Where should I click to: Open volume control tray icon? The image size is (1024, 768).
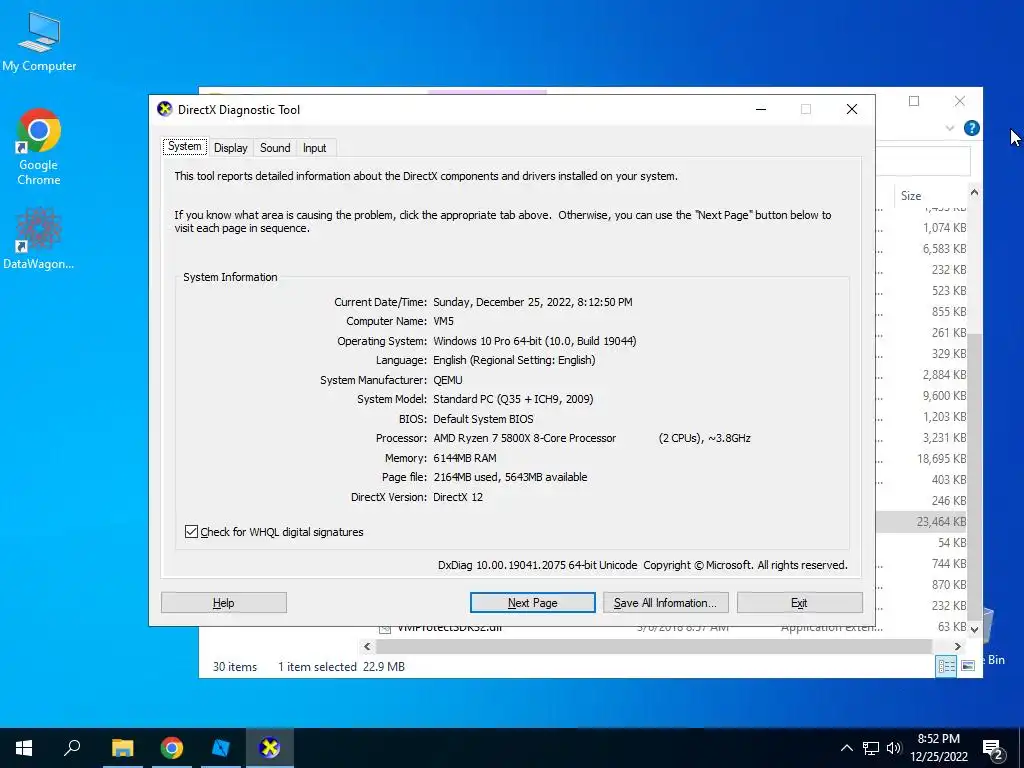tap(893, 748)
